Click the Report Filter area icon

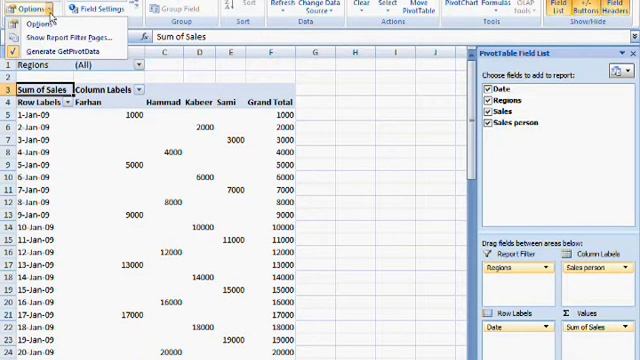[x=487, y=254]
